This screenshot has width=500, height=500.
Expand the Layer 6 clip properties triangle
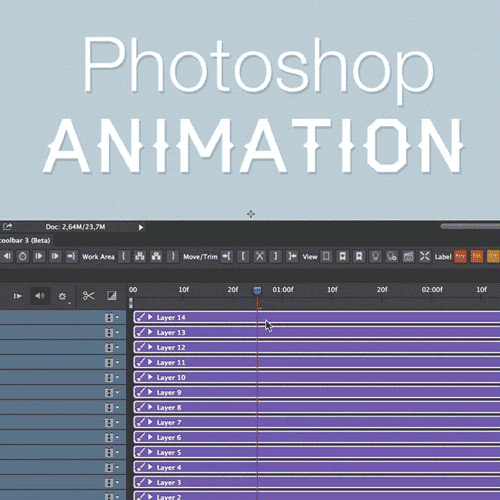point(150,437)
